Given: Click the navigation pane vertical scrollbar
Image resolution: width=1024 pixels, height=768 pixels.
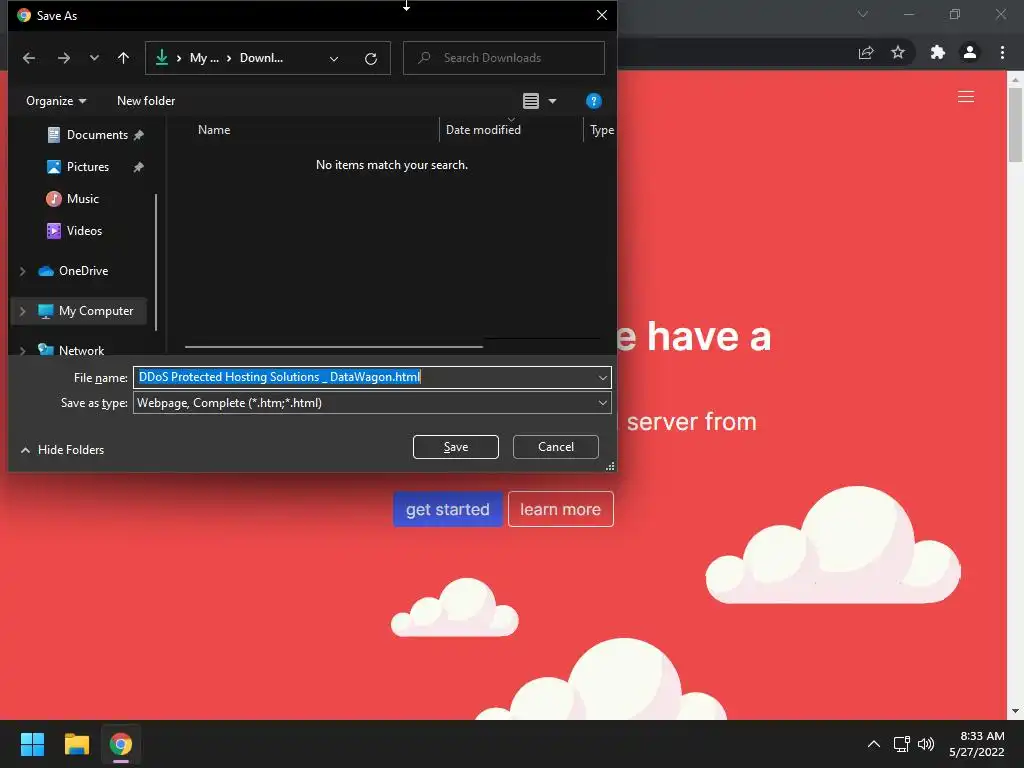Looking at the screenshot, I should 156,261.
